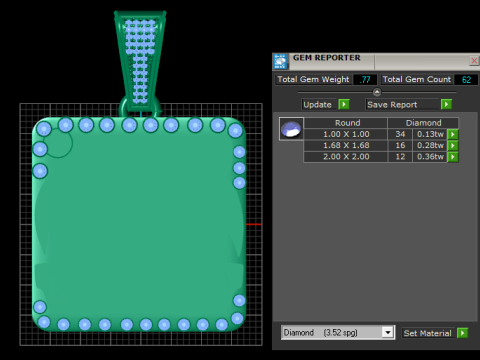Click the material dropdown arrow
Viewport: 480px width, 360px height.
tap(388, 333)
